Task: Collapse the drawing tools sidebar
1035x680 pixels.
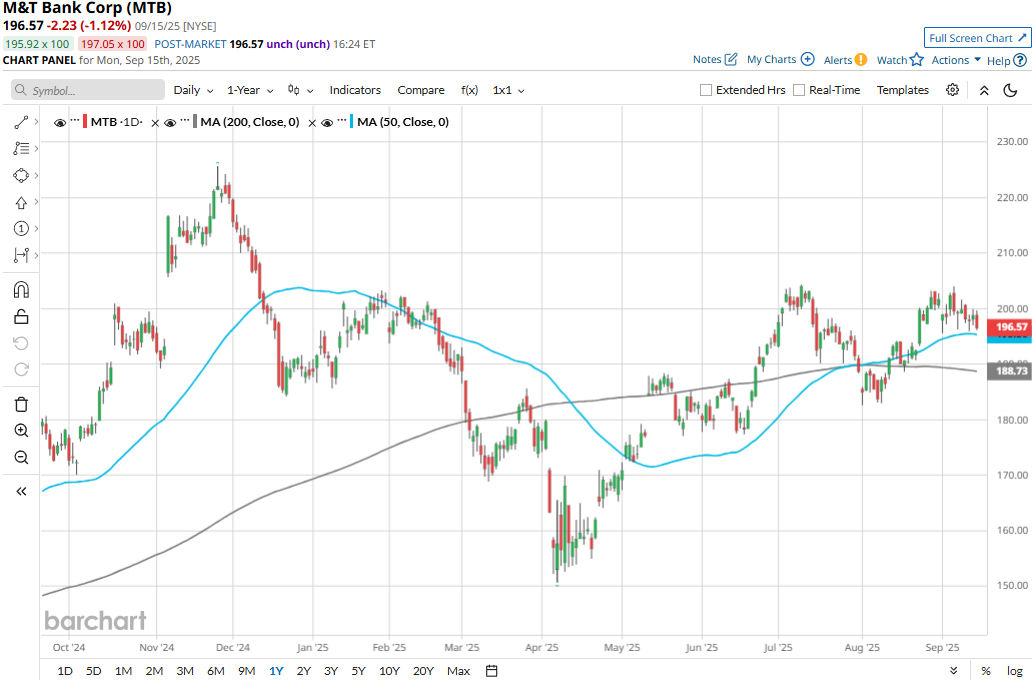Action: point(21,491)
